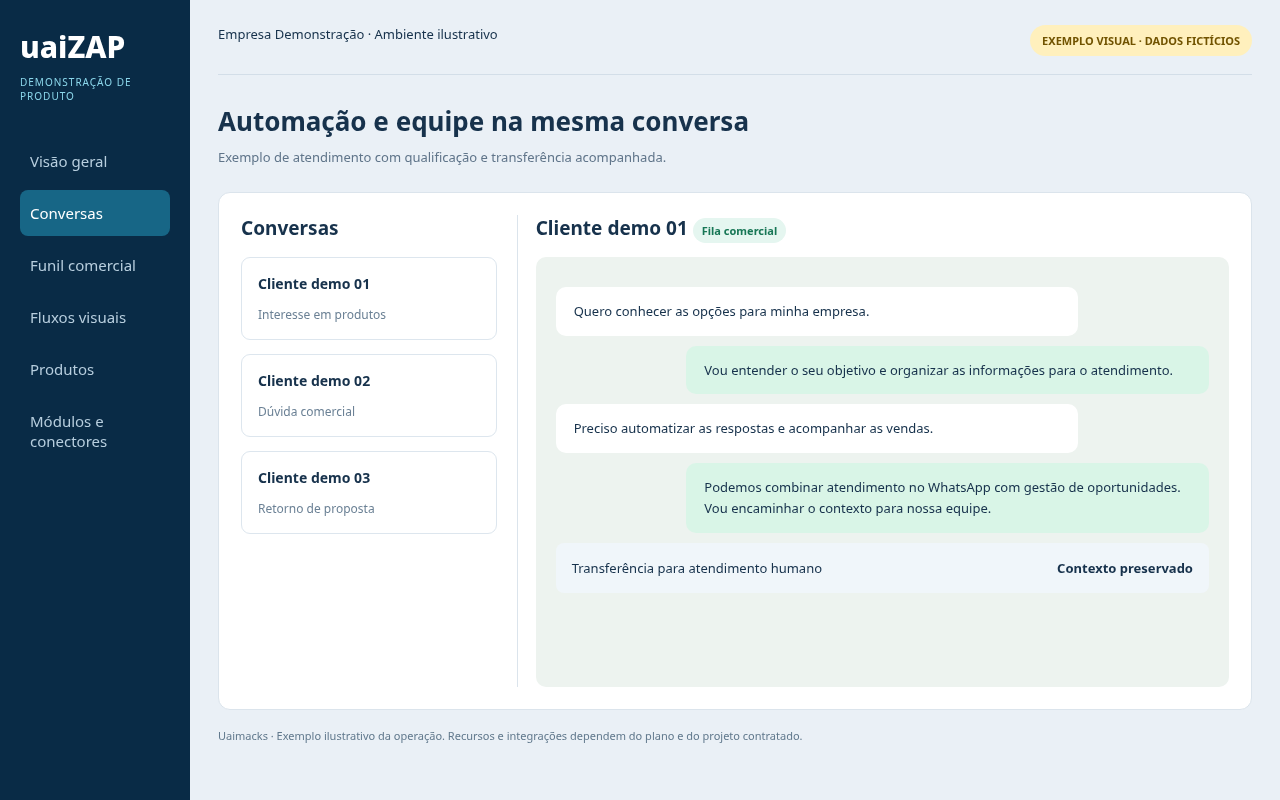Open Fluxos visuais in sidebar

tap(95, 318)
